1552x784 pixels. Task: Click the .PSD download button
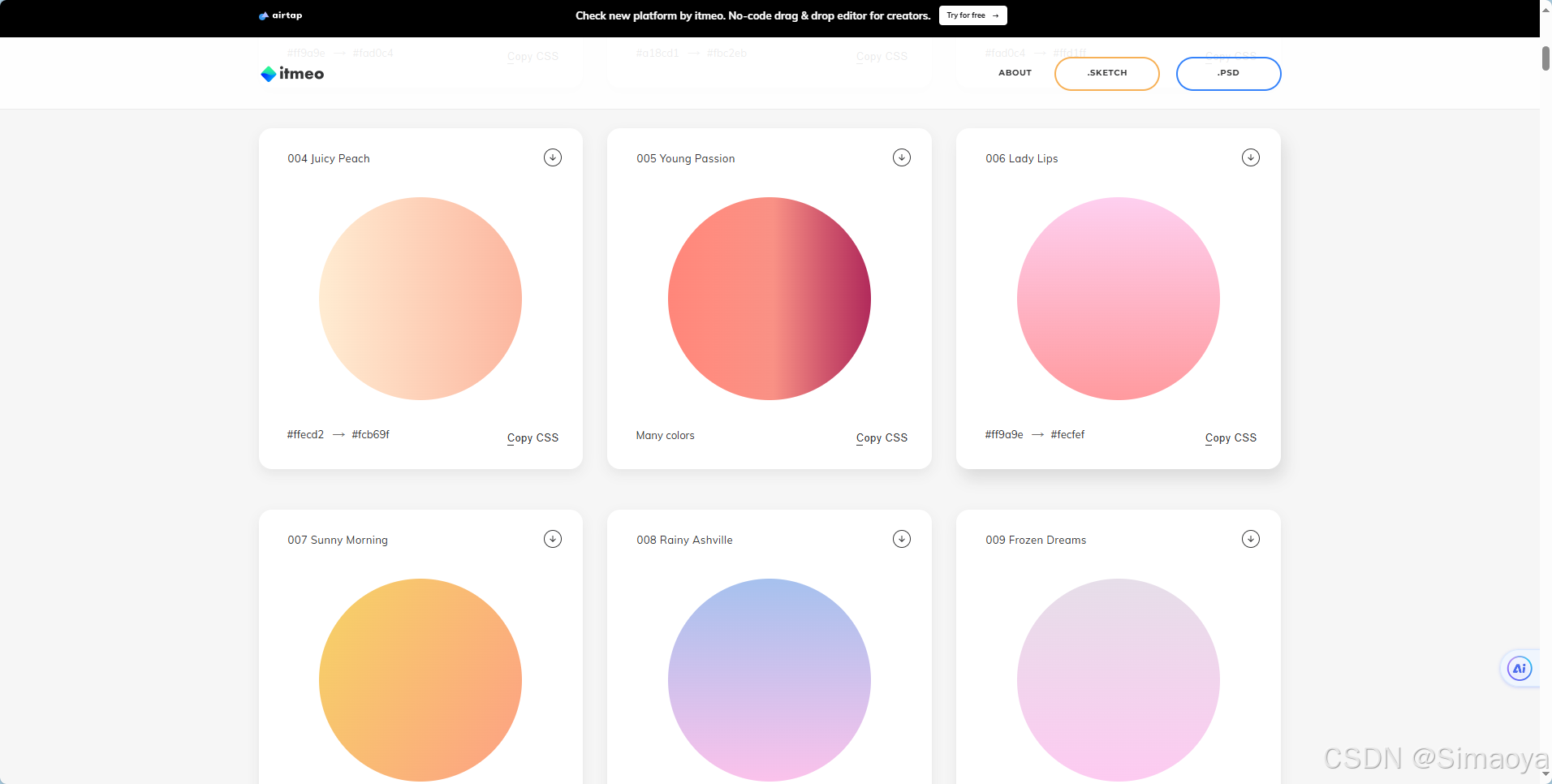pyautogui.click(x=1229, y=73)
